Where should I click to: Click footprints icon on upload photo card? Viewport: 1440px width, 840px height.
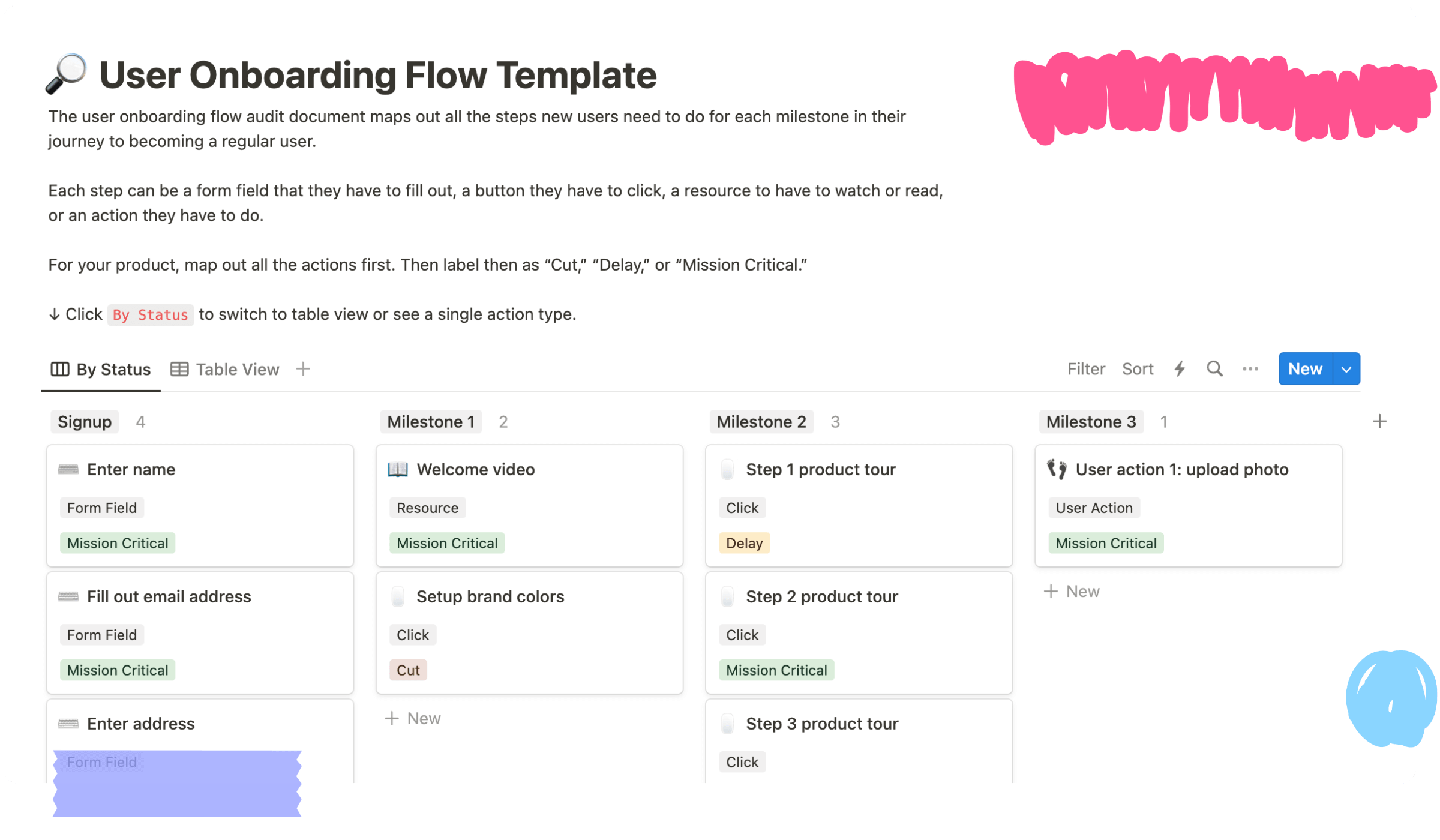(x=1057, y=469)
